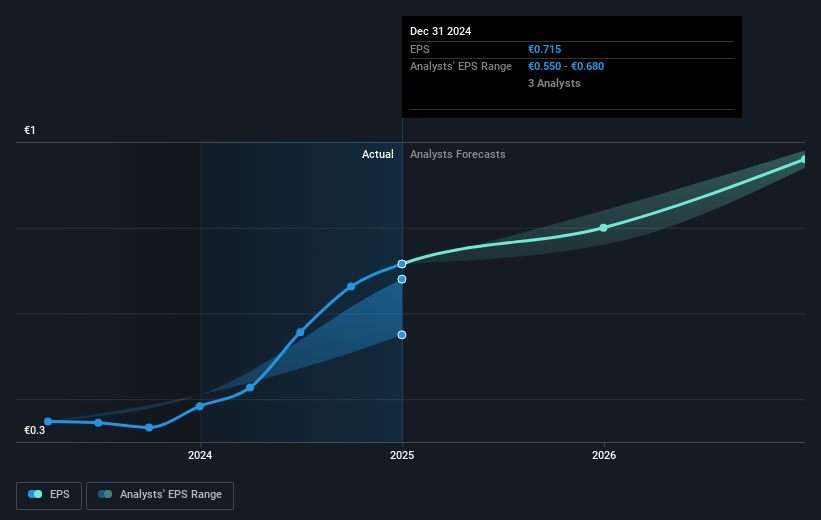Click the EPS data point just before 2025
The height and width of the screenshot is (520, 821).
coord(351,286)
